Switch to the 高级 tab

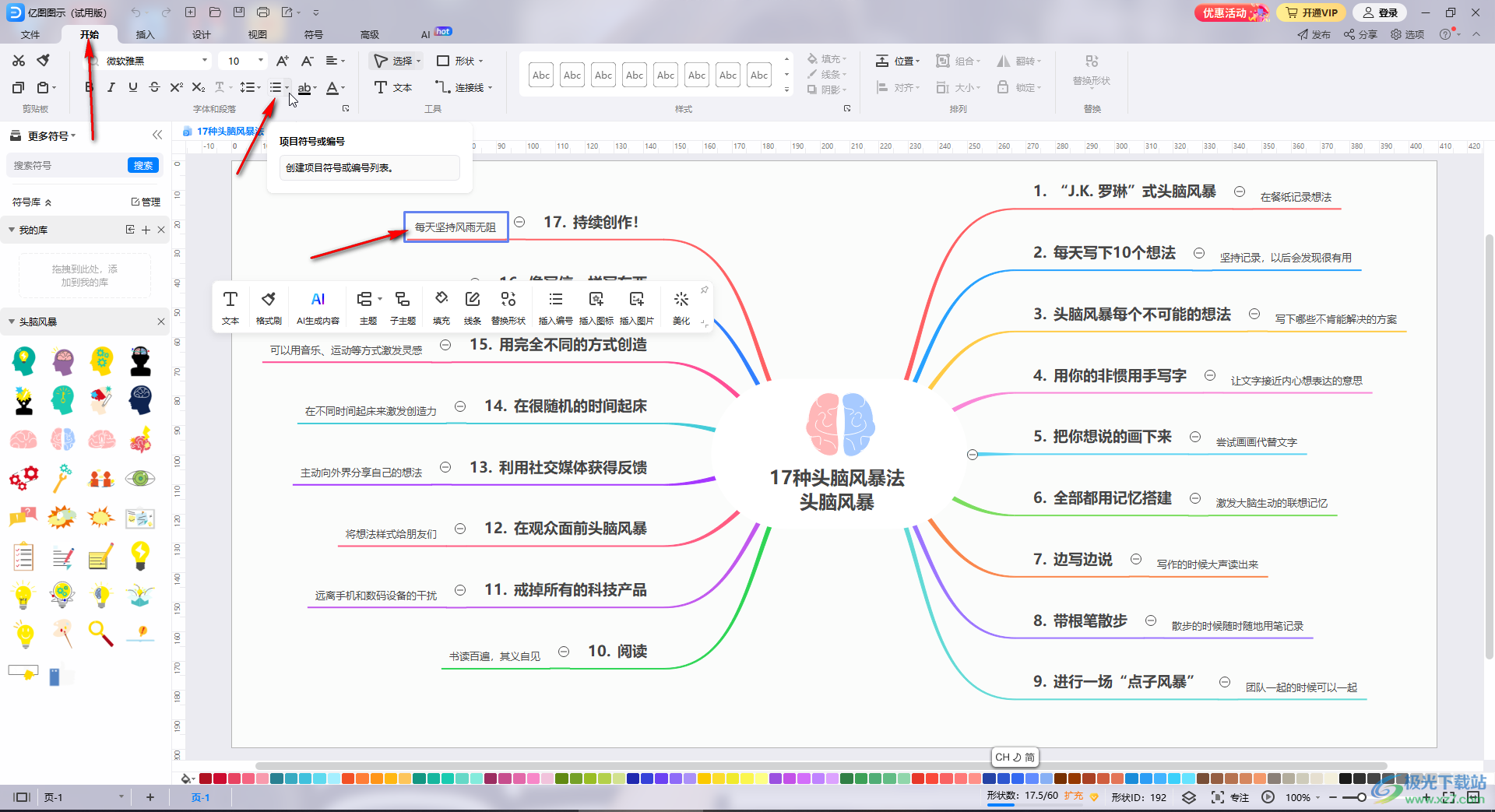[x=370, y=34]
